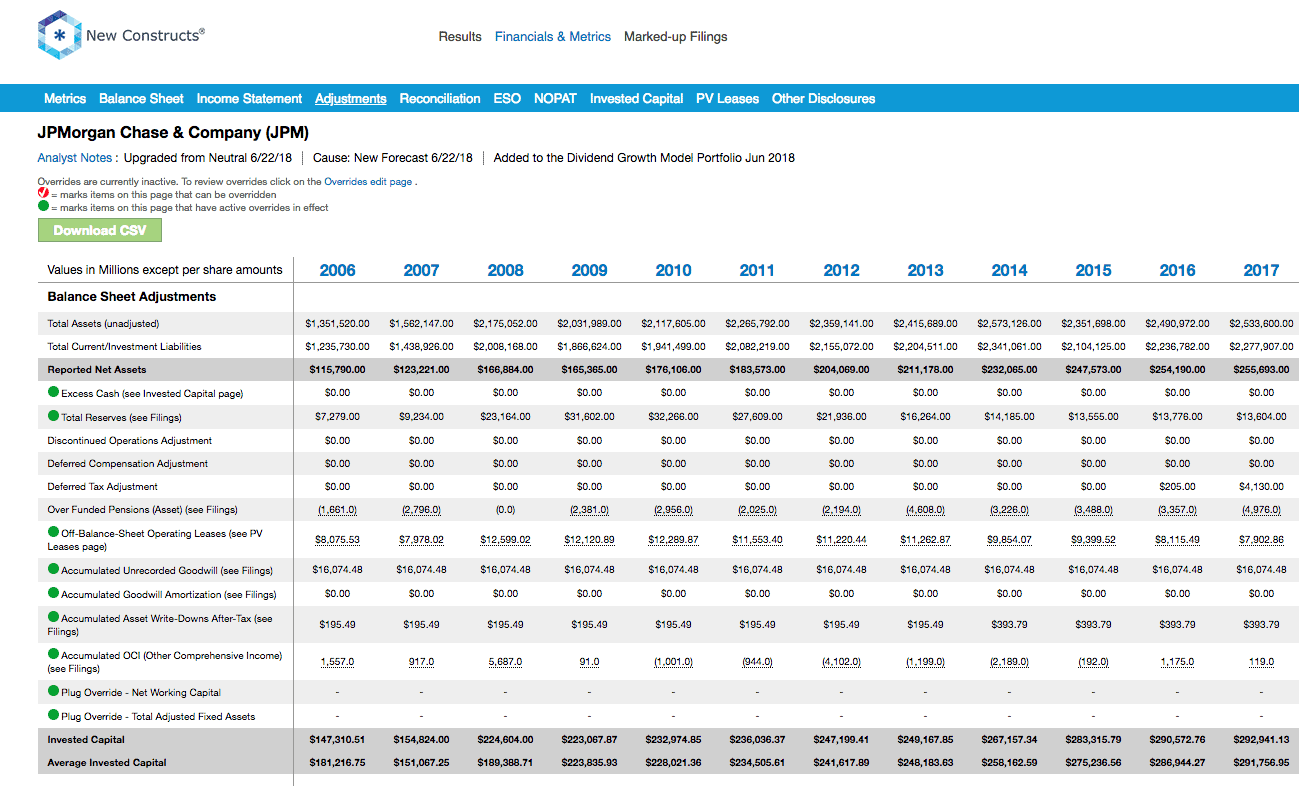Open the ESO tab
Screen dimensions: 1299x786
tap(507, 99)
